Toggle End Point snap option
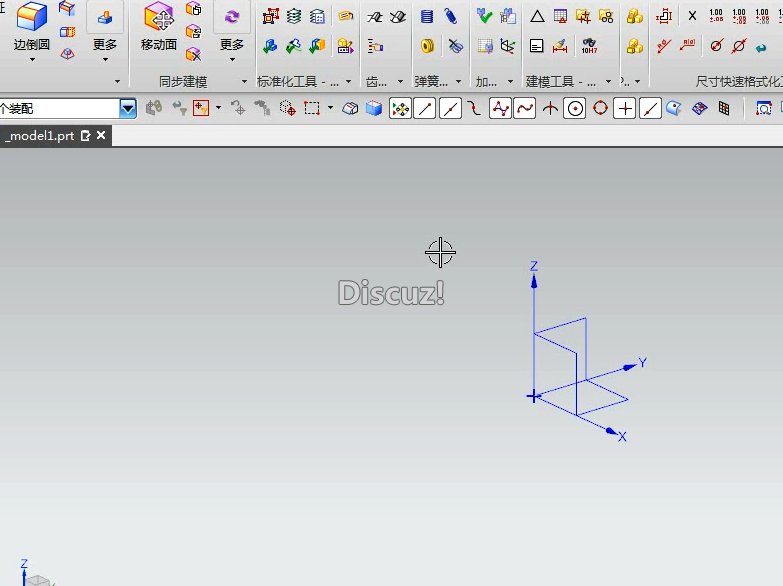This screenshot has height=586, width=783. (425, 108)
